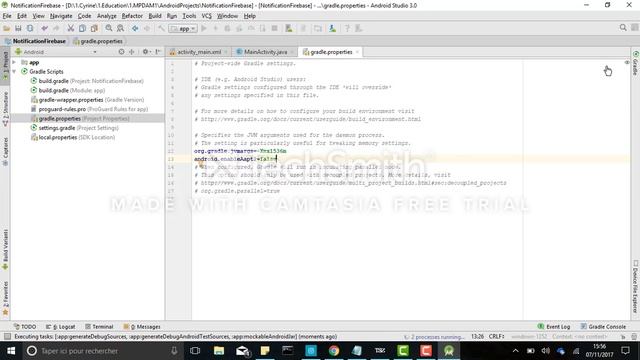Toggle the Captures tool window sidebar button
The width and height of the screenshot is (640, 360).
(x=5, y=151)
